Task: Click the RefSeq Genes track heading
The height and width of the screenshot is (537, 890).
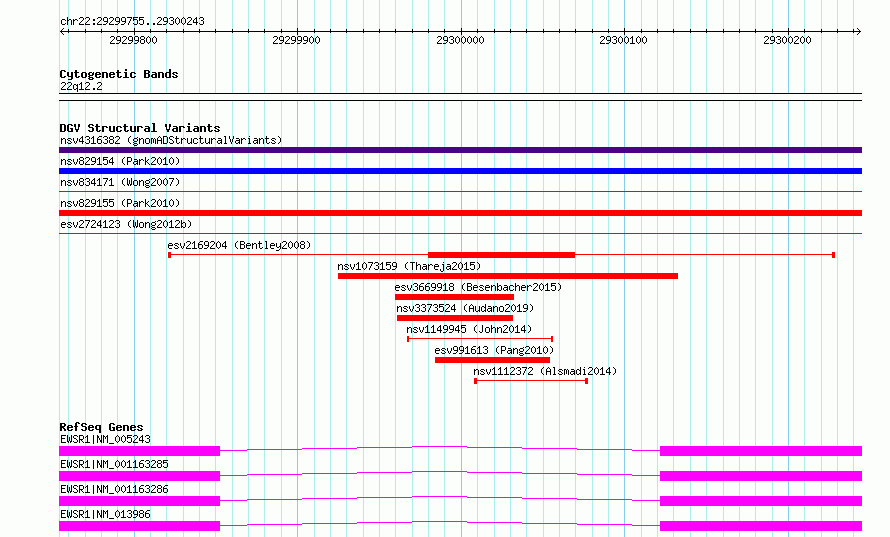Action: point(101,427)
